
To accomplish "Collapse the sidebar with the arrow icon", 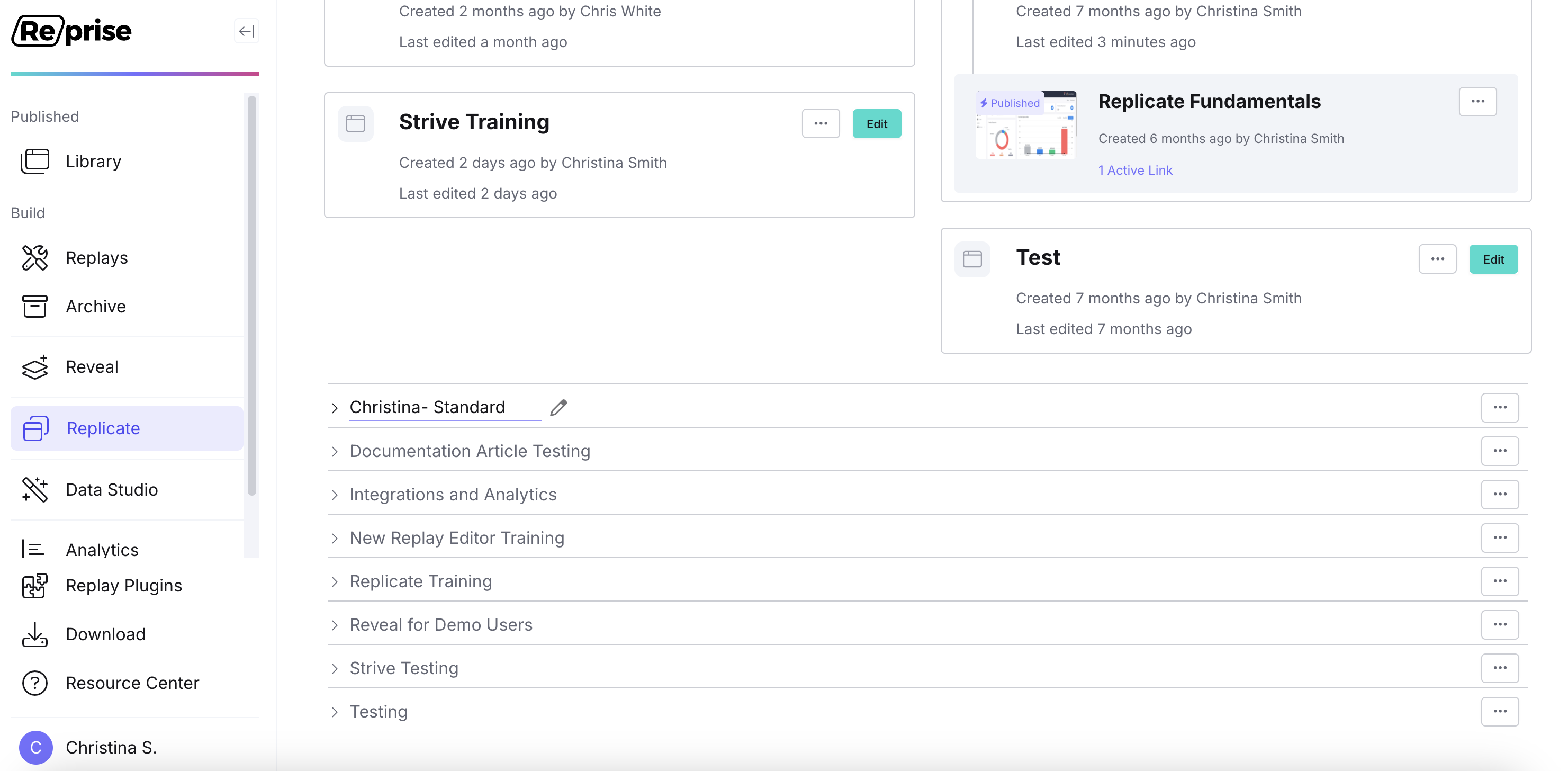I will (247, 31).
